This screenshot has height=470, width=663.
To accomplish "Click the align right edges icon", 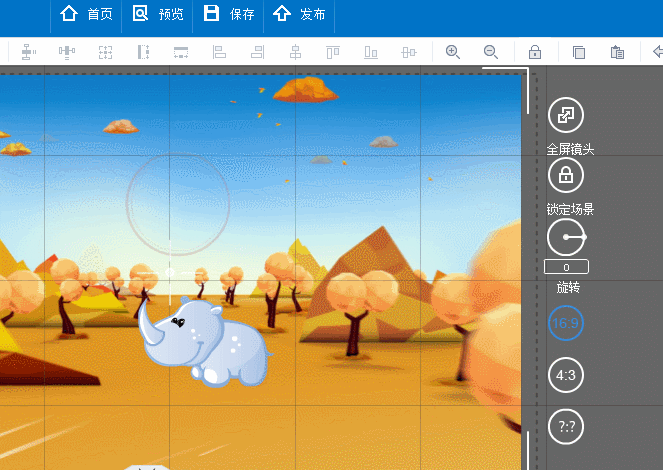I will point(257,52).
